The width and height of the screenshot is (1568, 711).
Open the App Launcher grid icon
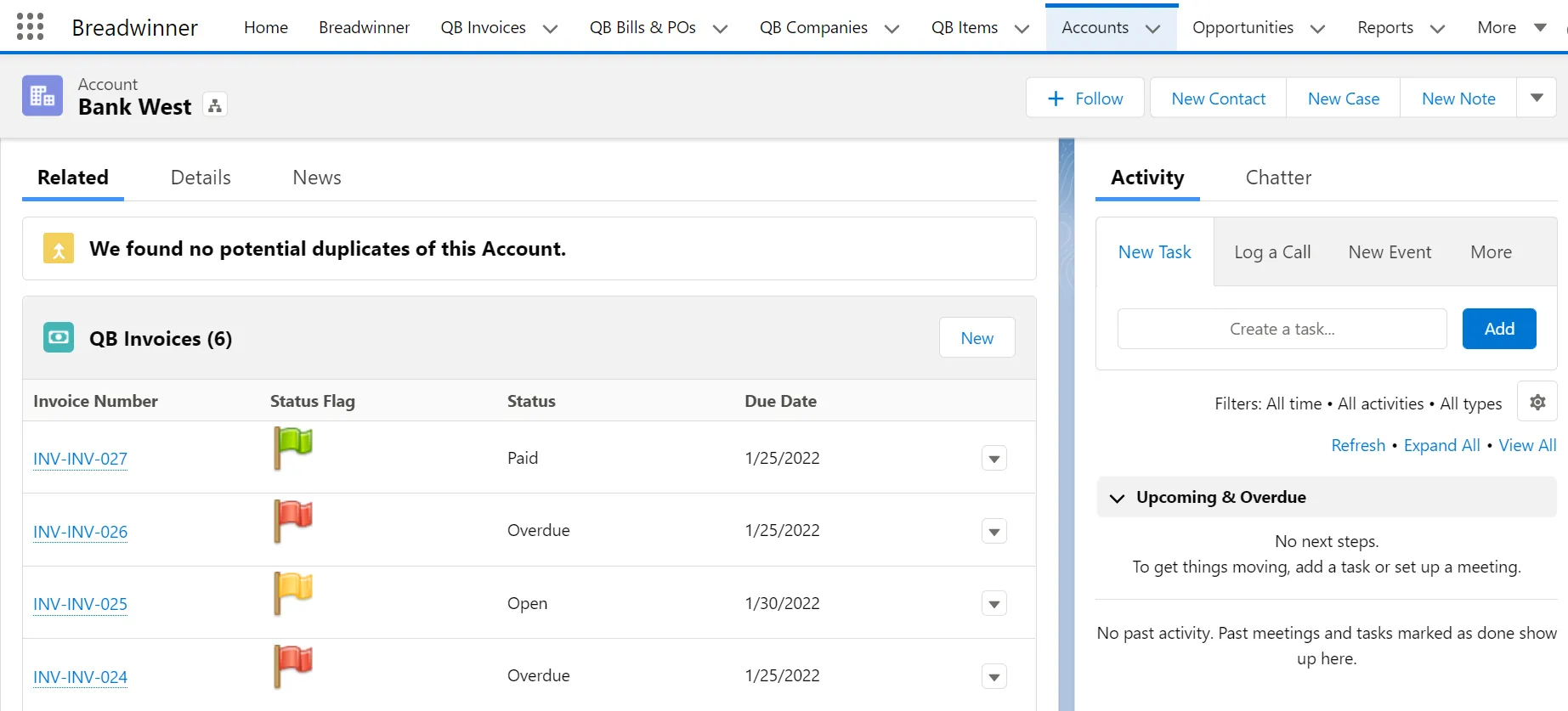click(x=30, y=27)
